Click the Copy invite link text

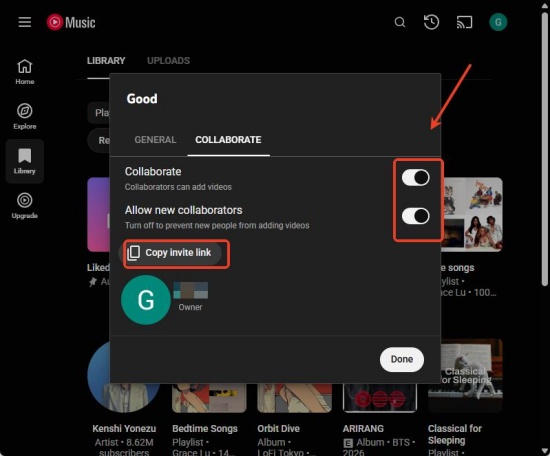178,253
